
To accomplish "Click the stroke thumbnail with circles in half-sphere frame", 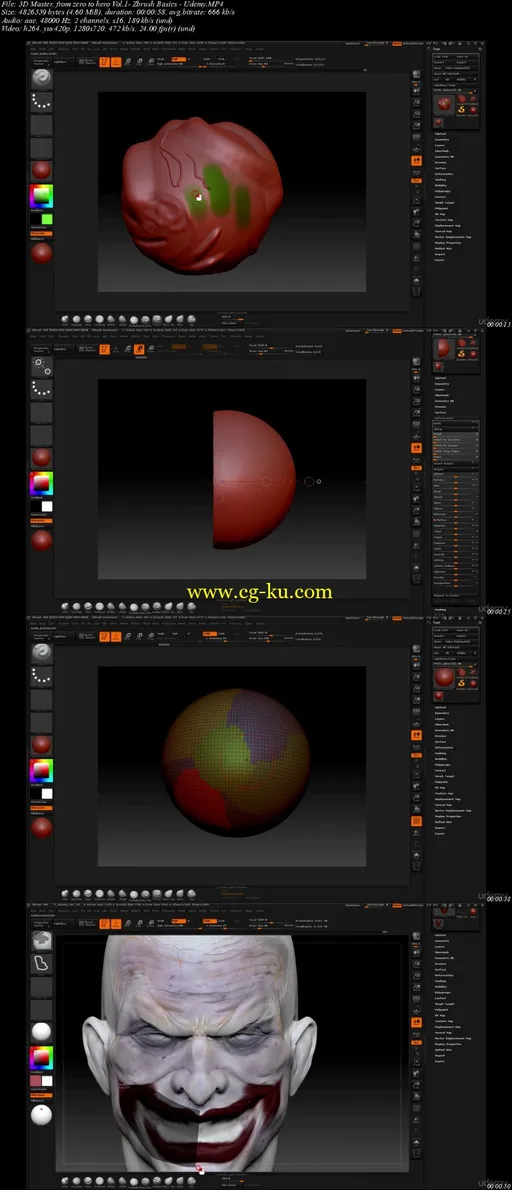I will (x=41, y=367).
